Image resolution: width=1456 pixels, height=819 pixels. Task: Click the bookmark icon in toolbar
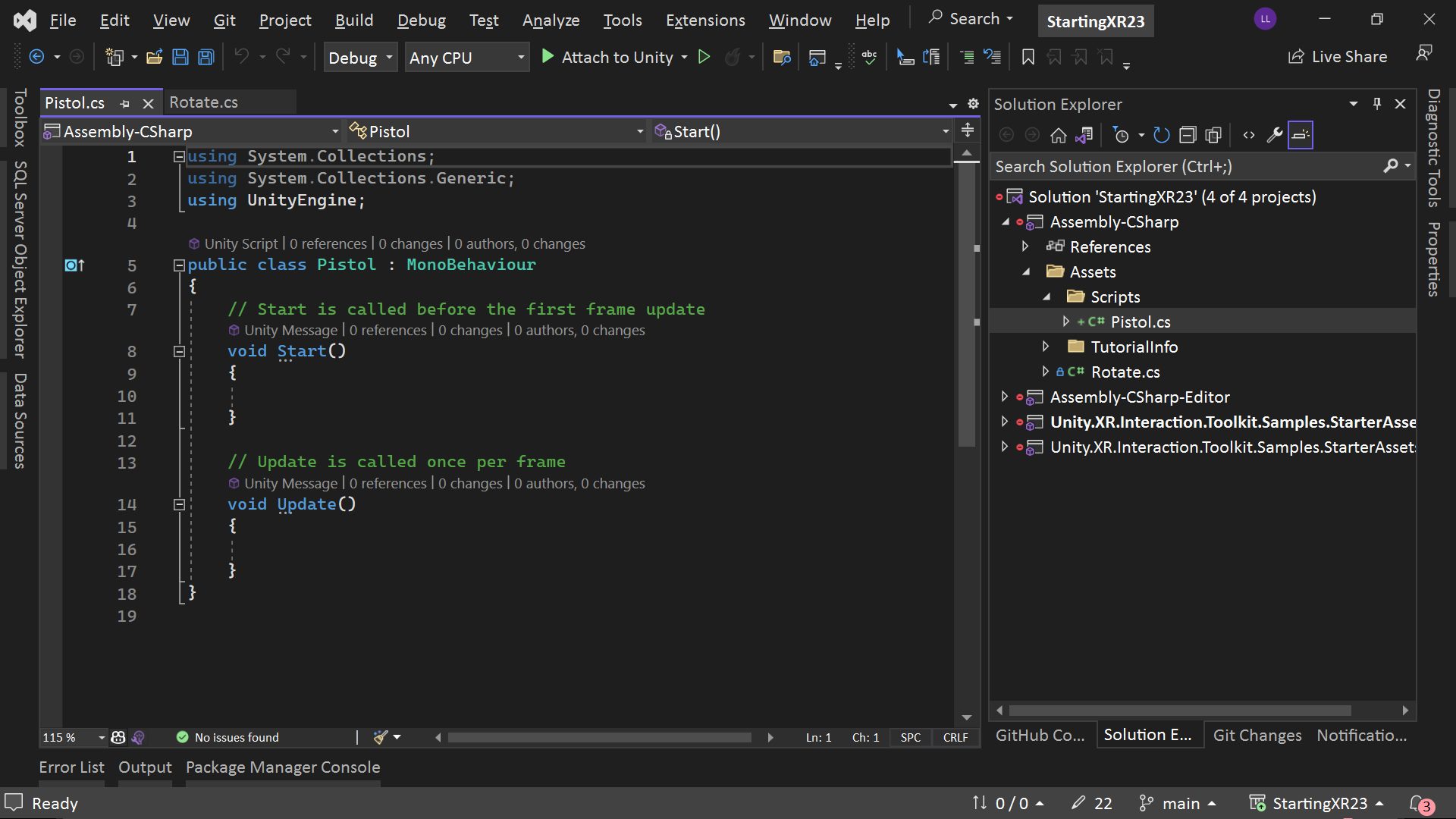coord(1028,57)
